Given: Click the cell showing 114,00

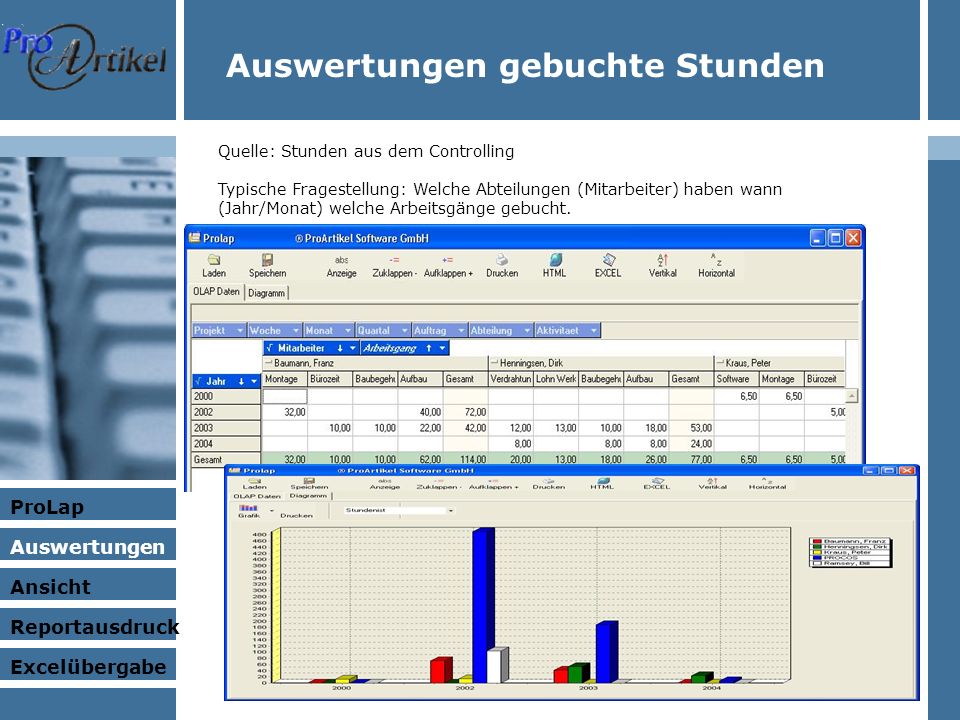Looking at the screenshot, I should click(465, 459).
